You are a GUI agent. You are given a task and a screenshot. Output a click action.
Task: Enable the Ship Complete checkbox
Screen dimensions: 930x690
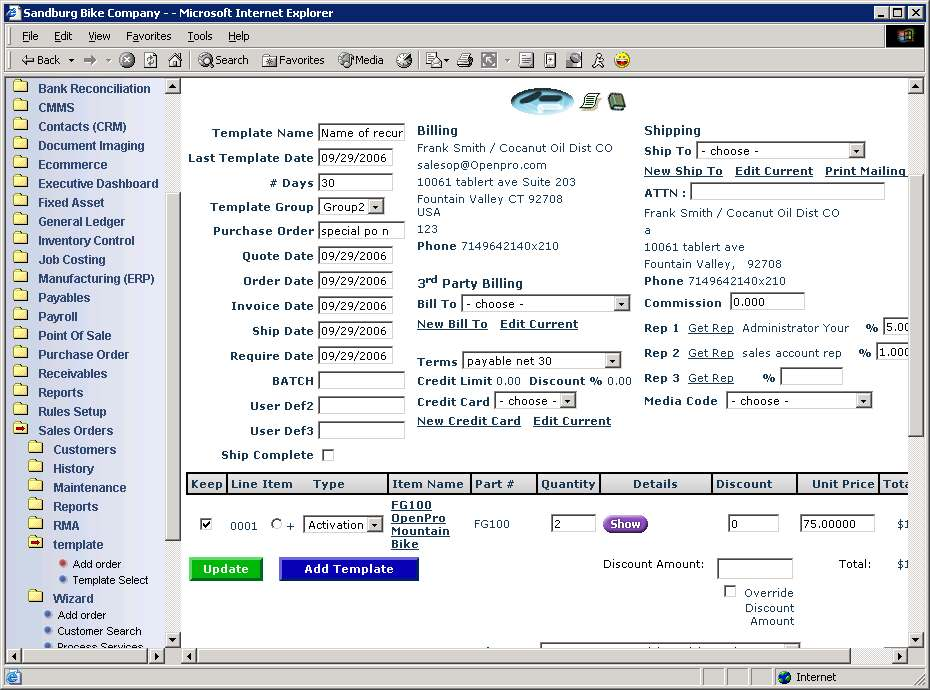pos(327,455)
